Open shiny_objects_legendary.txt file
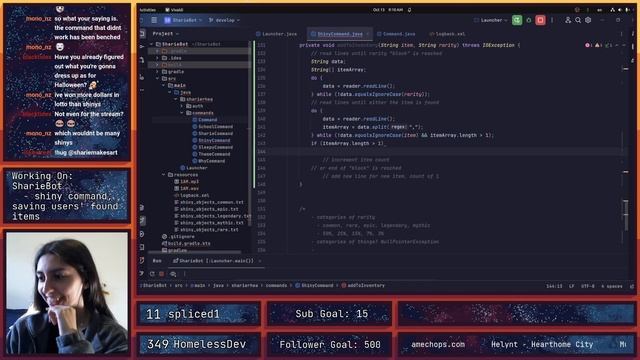This screenshot has width=640, height=360. [x=212, y=216]
